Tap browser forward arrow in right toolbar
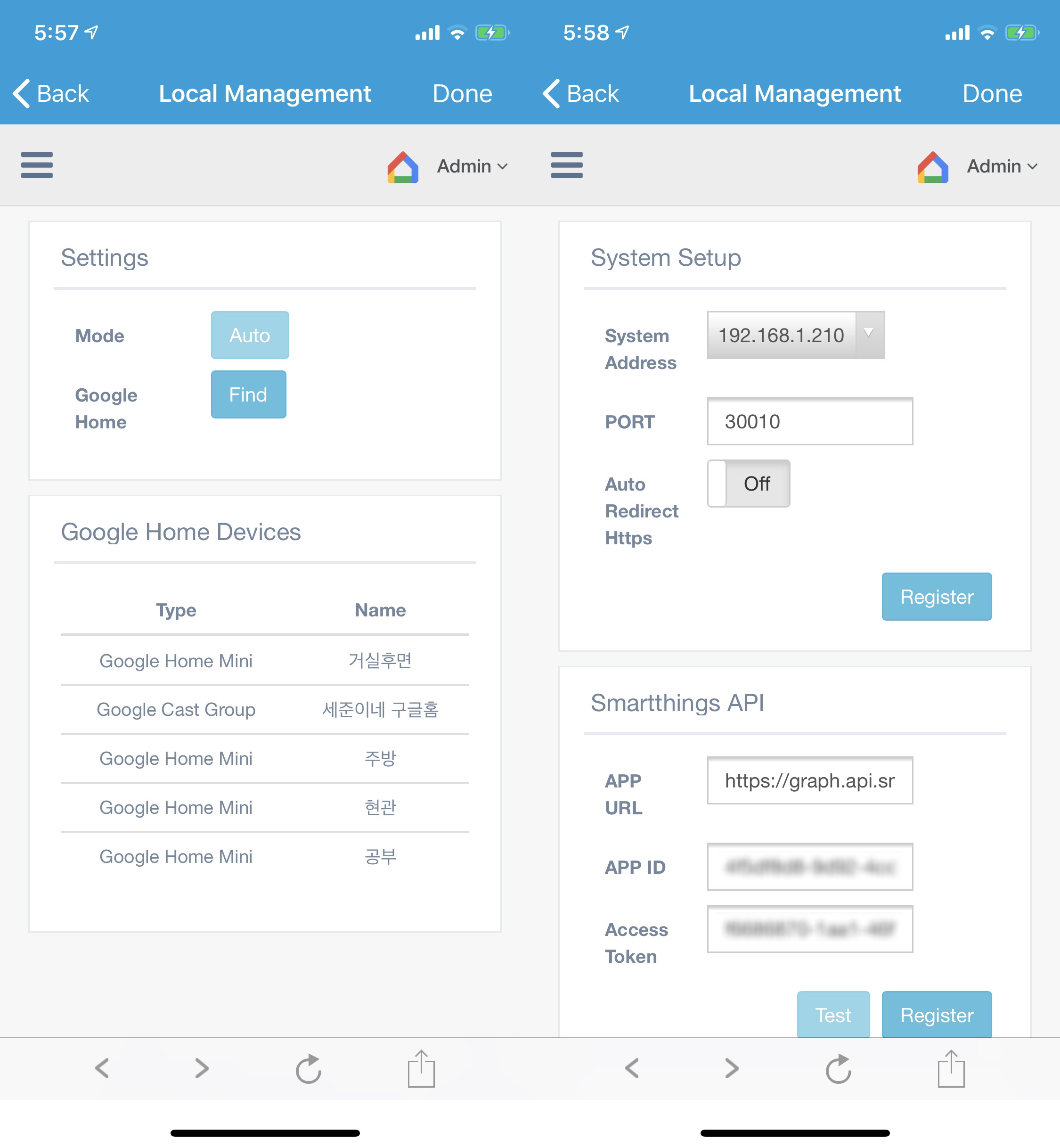This screenshot has width=1060, height=1148. [x=731, y=1068]
